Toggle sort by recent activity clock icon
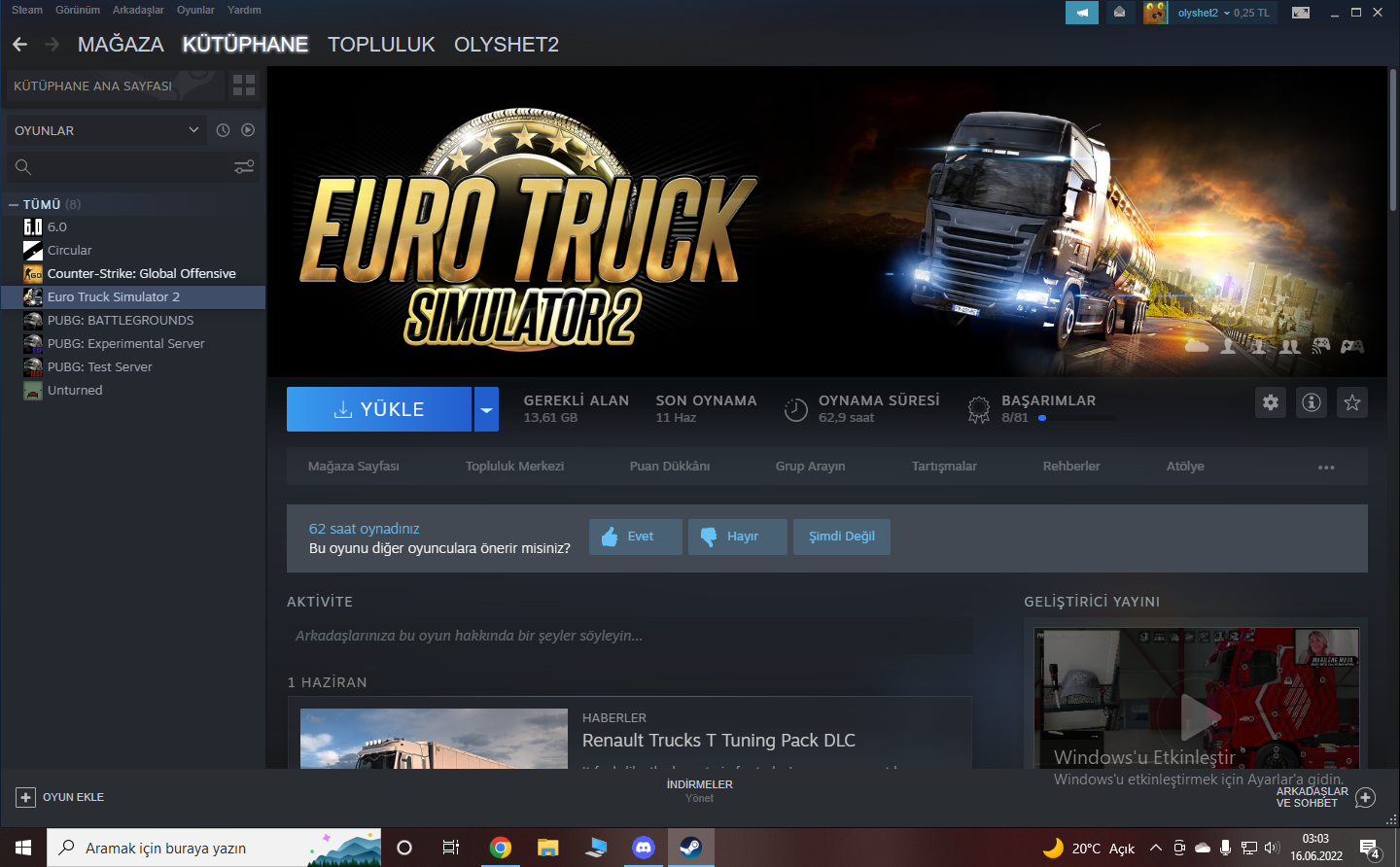 point(223,130)
